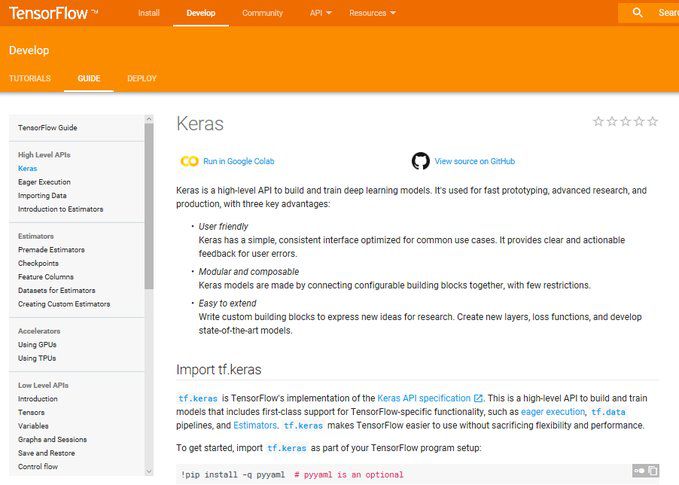Image resolution: width=679 pixels, height=485 pixels.
Task: Open Premade Estimators sidebar item
Action: tap(51, 250)
